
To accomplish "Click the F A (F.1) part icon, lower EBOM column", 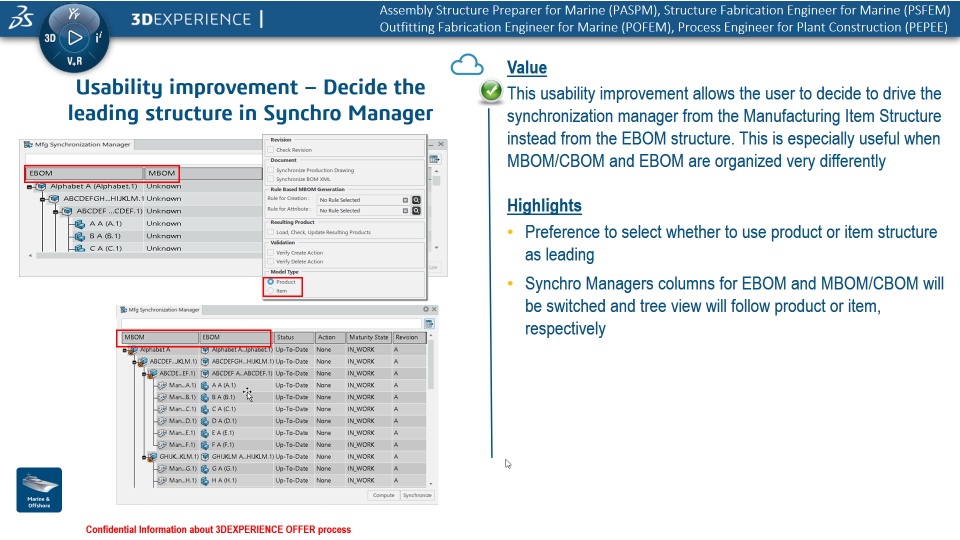I will pos(205,445).
